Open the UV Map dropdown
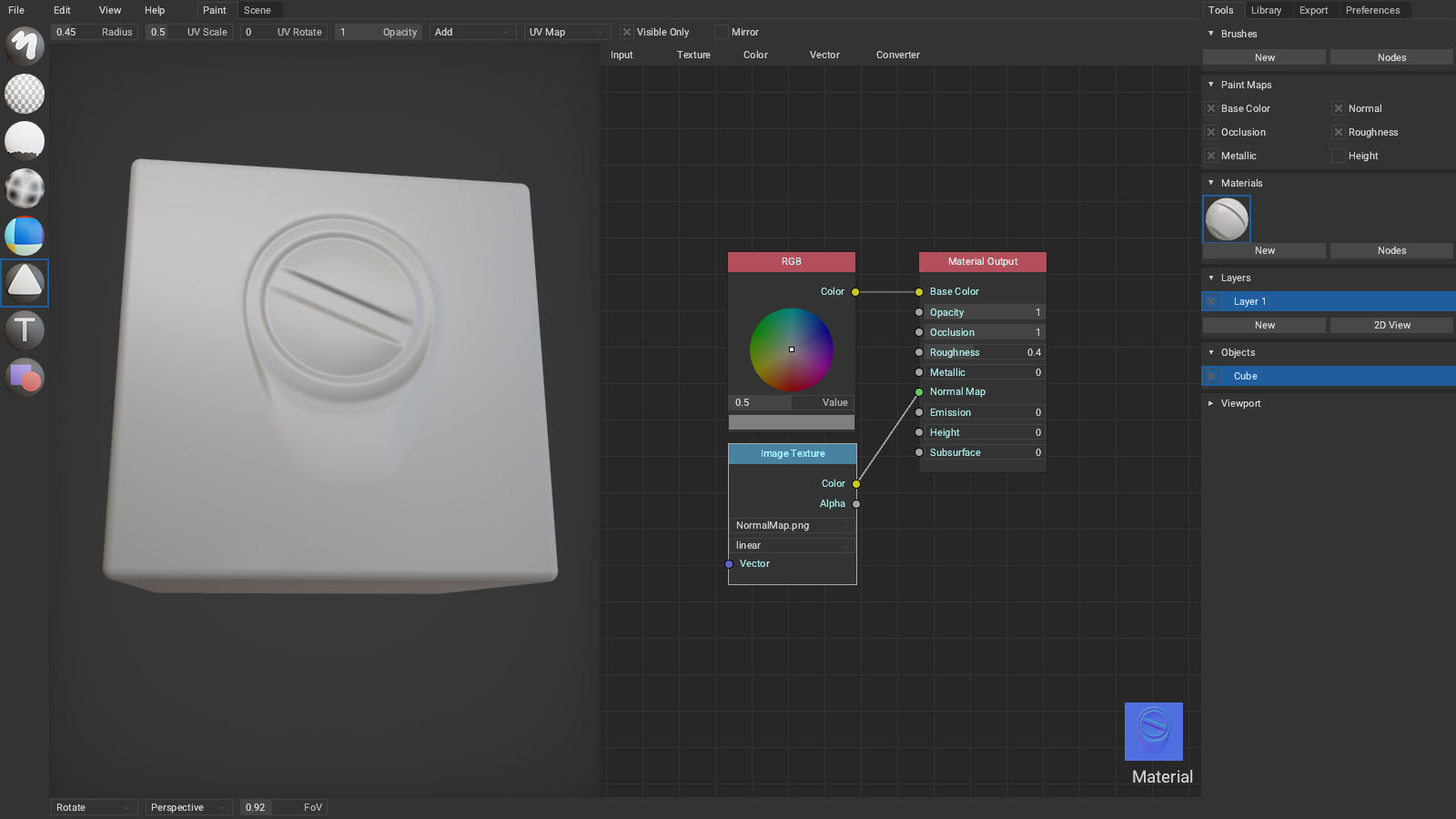Image resolution: width=1456 pixels, height=819 pixels. [x=566, y=32]
